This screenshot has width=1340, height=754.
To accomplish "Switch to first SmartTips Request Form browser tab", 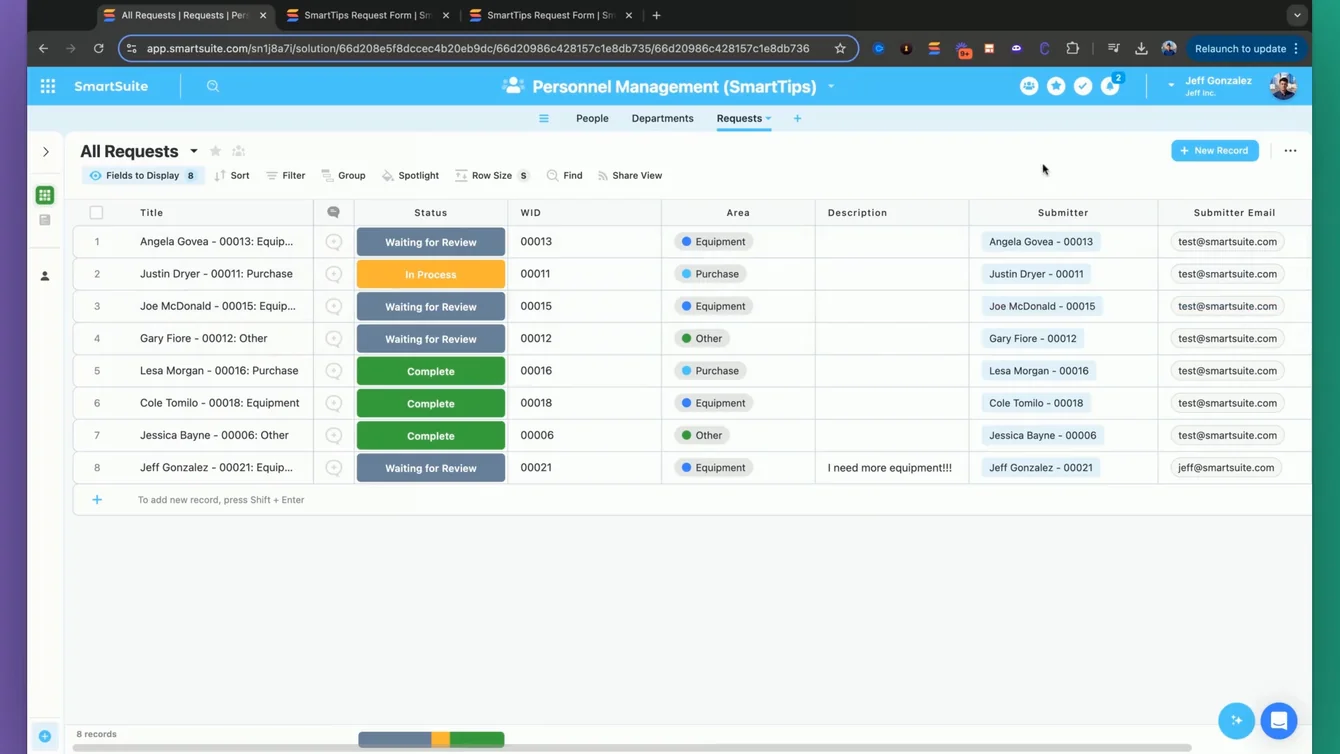I will [367, 15].
